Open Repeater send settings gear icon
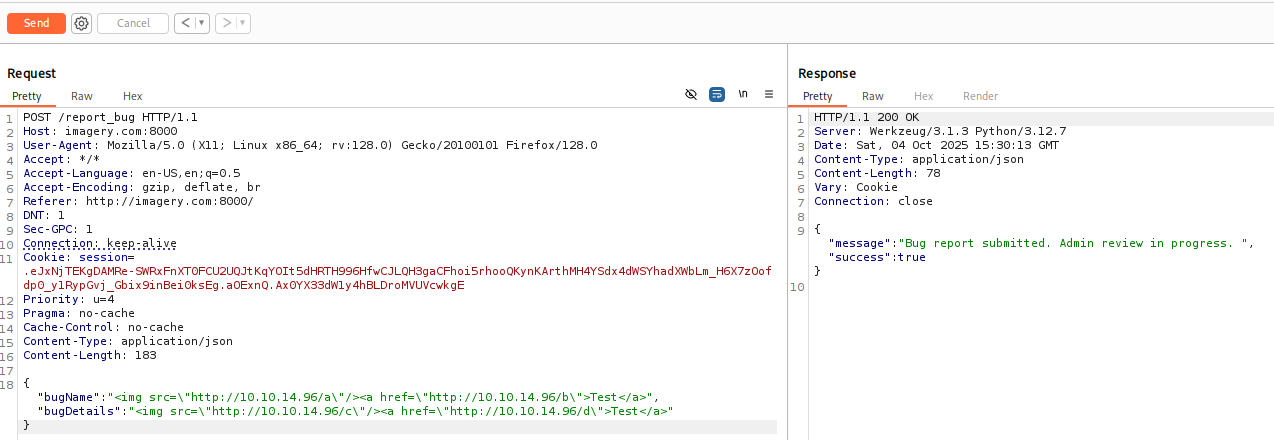This screenshot has width=1274, height=440. pos(81,23)
